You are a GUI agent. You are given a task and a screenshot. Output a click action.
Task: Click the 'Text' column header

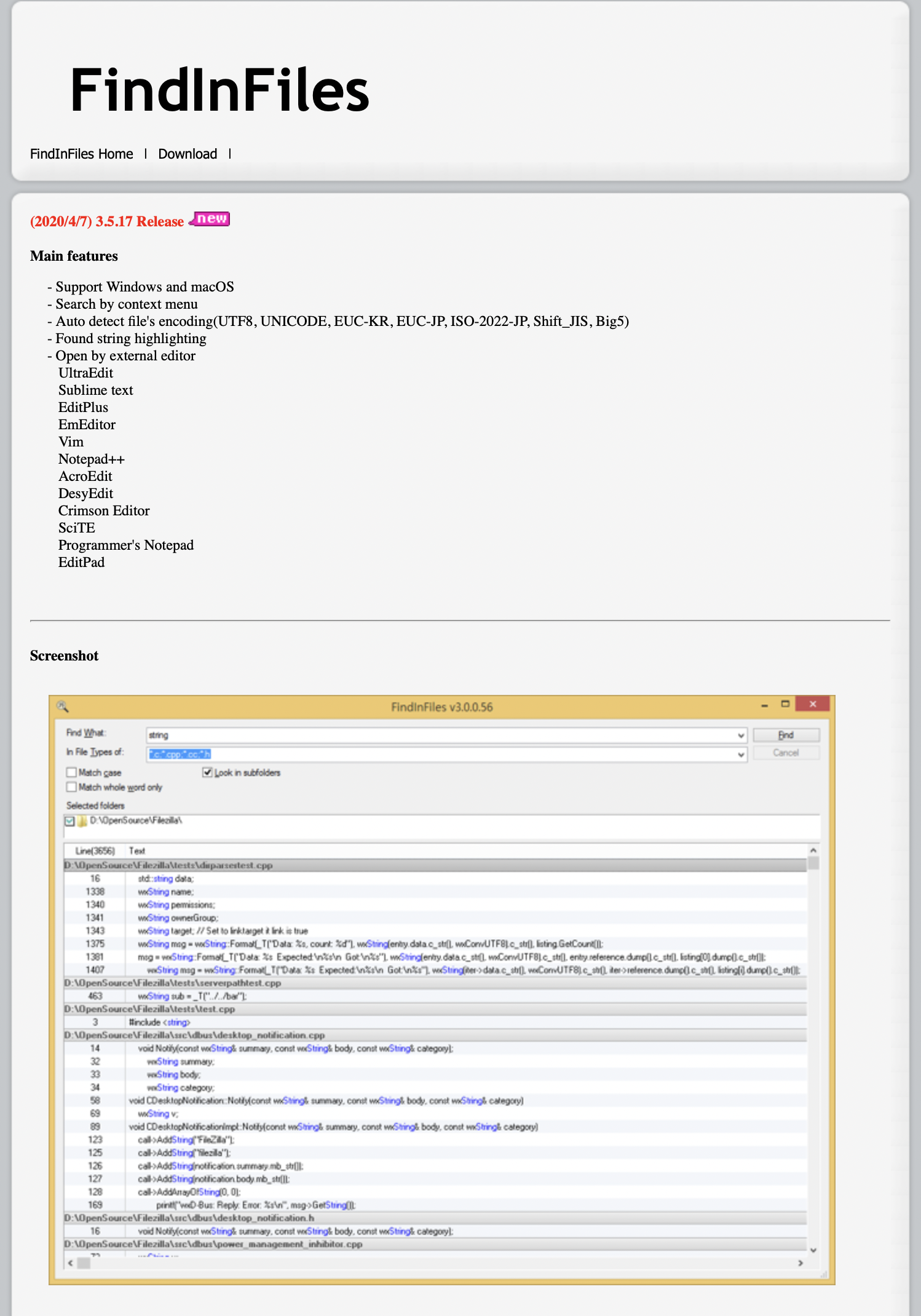(137, 851)
